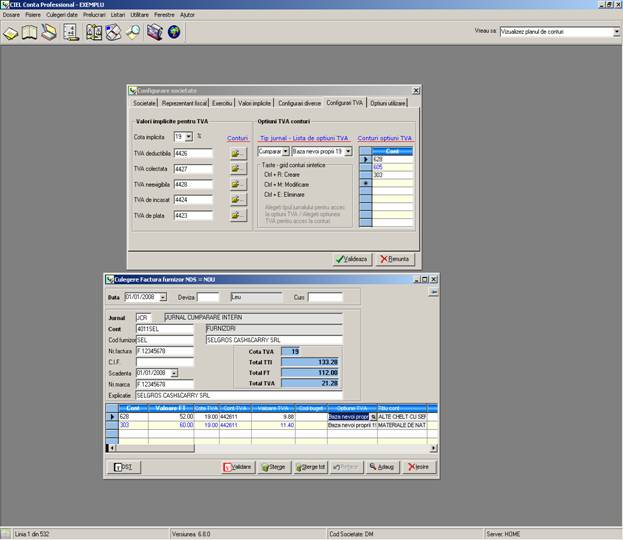Click the Conturi link label
Image resolution: width=623 pixels, height=540 pixels.
238,138
